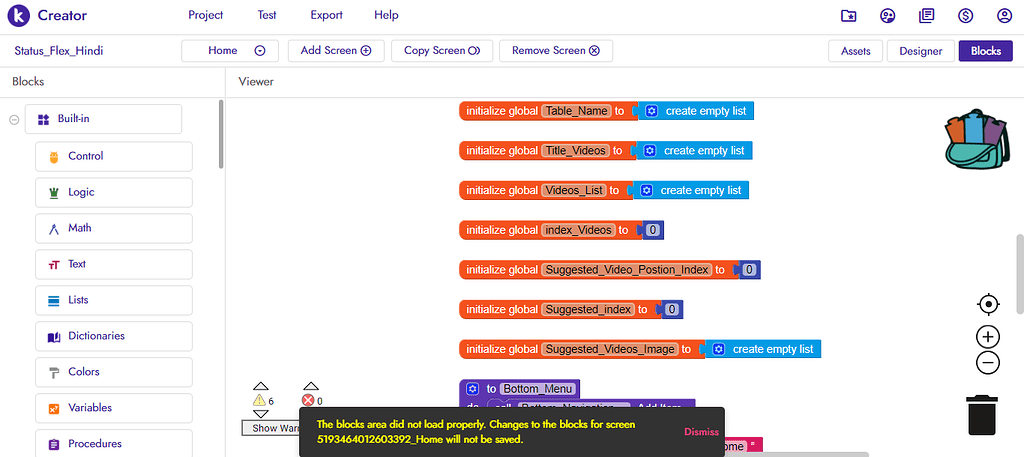Screen dimensions: 1024x457
Task: Dismiss the blocks load error message
Action: (701, 432)
